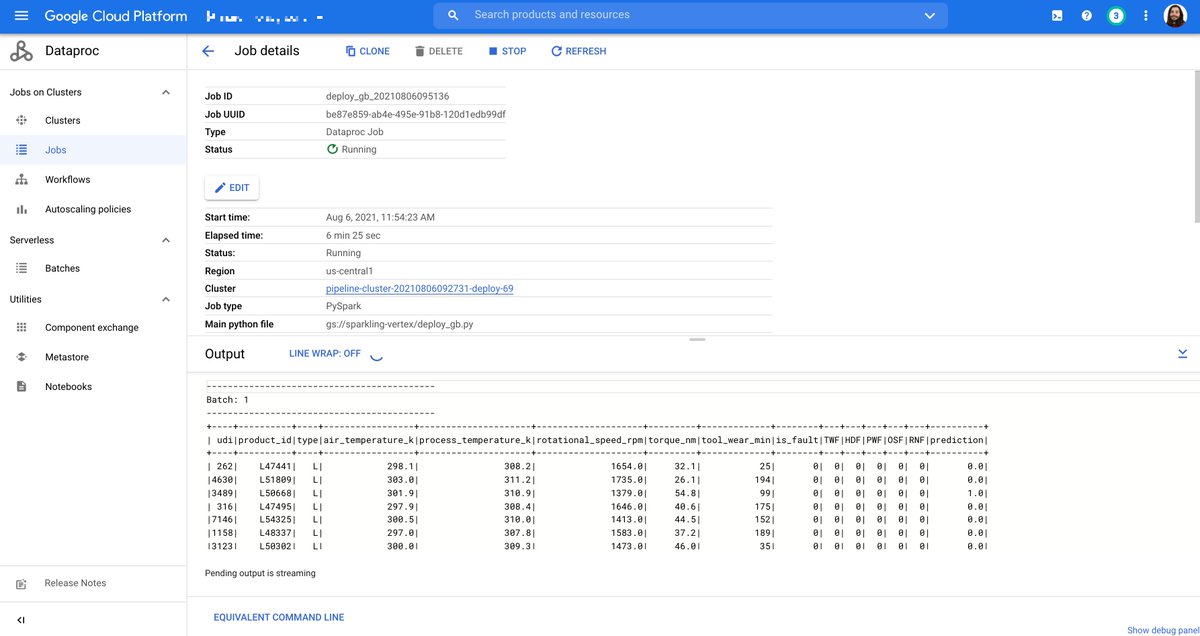Select the start time Aug 6, 2021, 11:54:23 AM

pyautogui.click(x=380, y=218)
